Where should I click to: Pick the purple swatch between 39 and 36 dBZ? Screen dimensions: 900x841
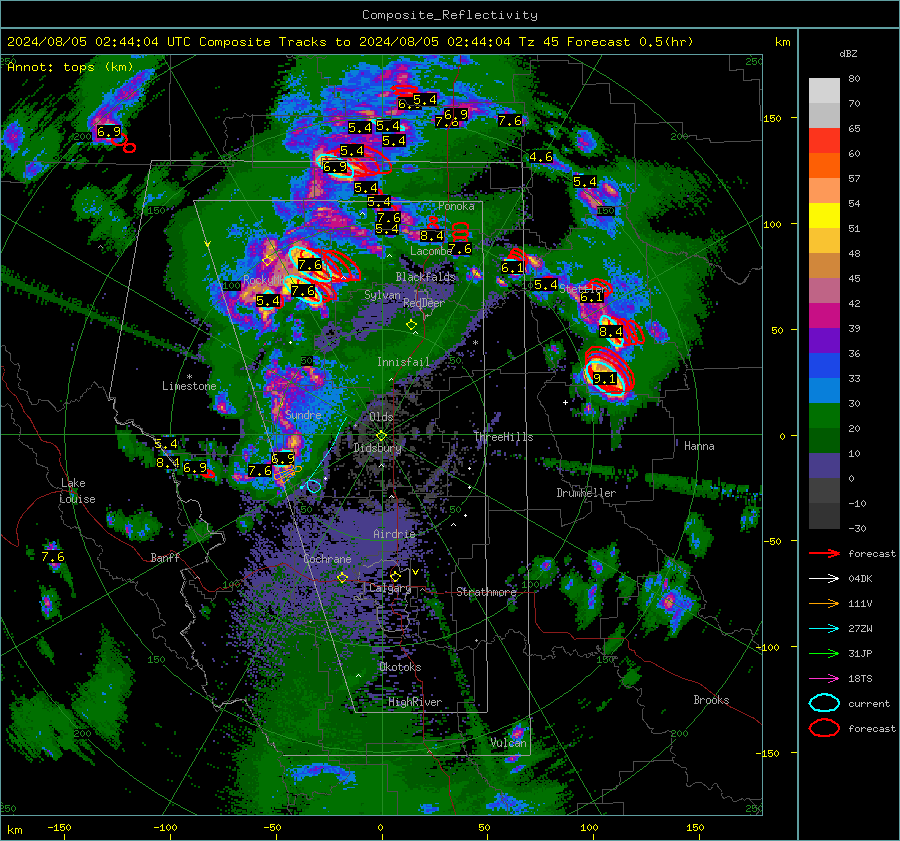pos(824,340)
